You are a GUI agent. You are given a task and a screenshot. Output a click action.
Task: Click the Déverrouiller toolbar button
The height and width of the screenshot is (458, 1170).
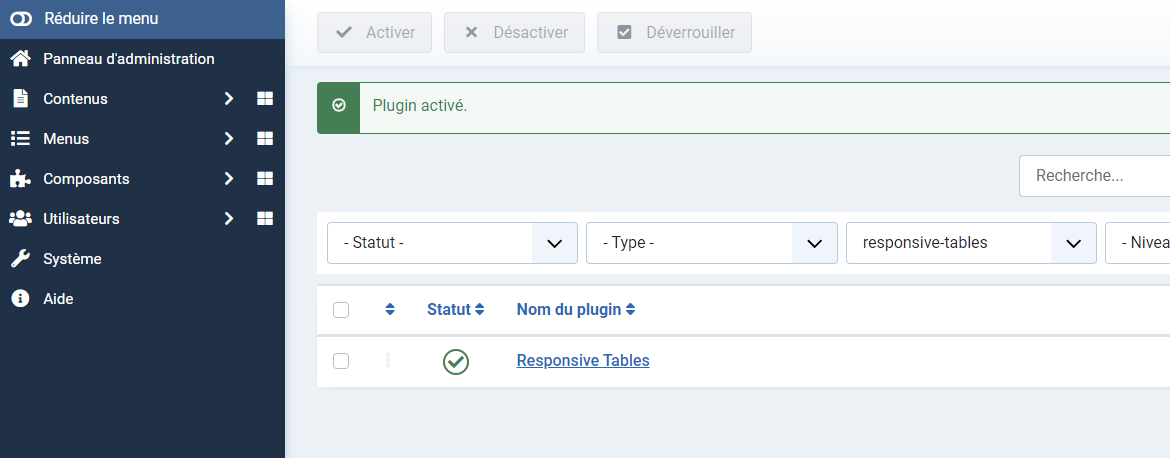pyautogui.click(x=675, y=33)
